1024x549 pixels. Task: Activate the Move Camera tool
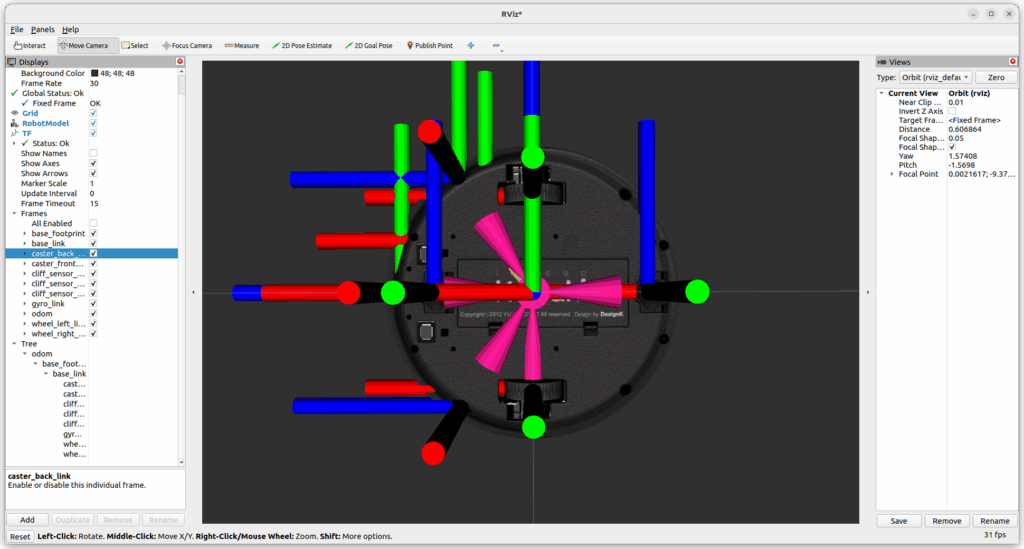click(x=83, y=45)
